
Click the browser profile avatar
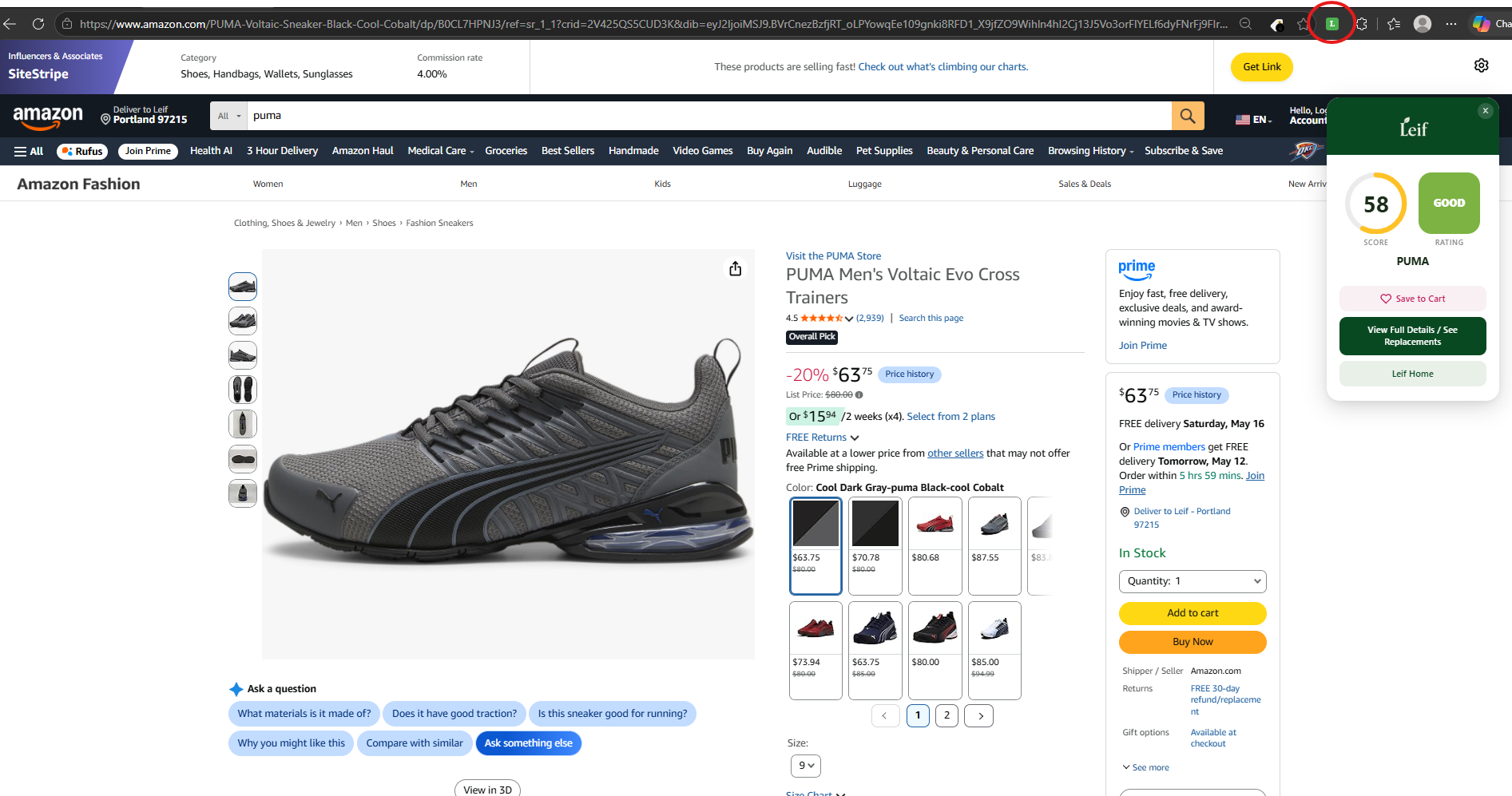point(1423,24)
